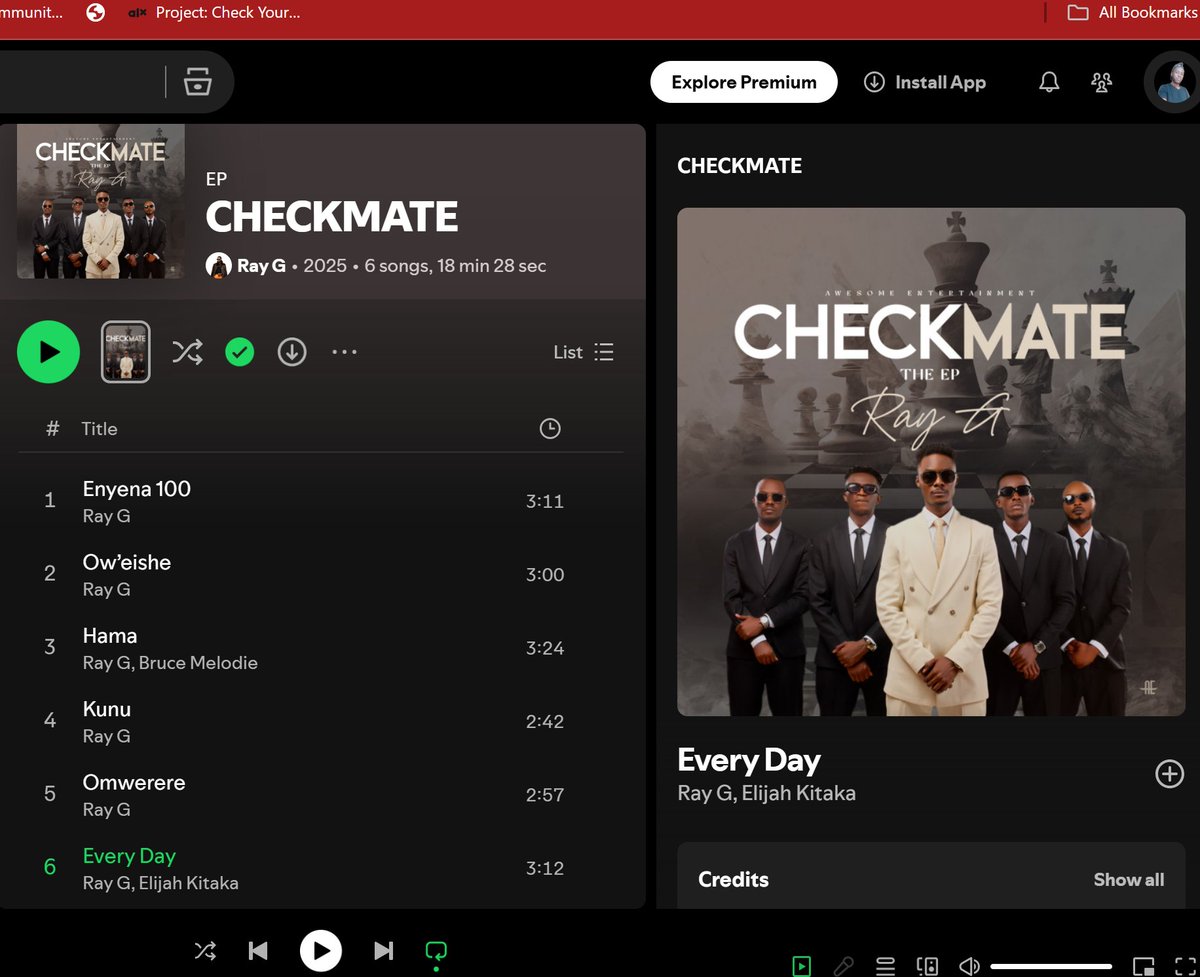The height and width of the screenshot is (977, 1200).
Task: Open the Queue icon
Action: click(x=885, y=966)
